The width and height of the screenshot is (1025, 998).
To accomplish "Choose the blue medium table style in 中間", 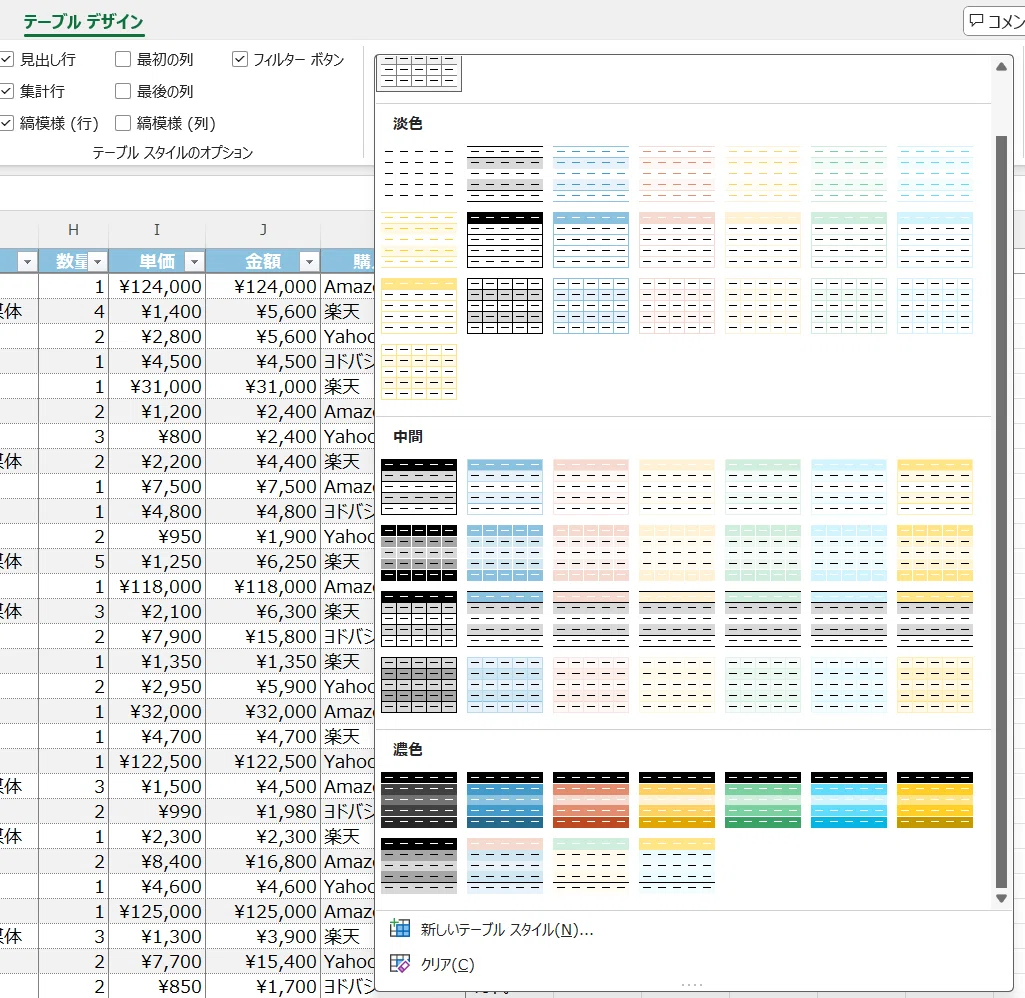I will [x=505, y=487].
